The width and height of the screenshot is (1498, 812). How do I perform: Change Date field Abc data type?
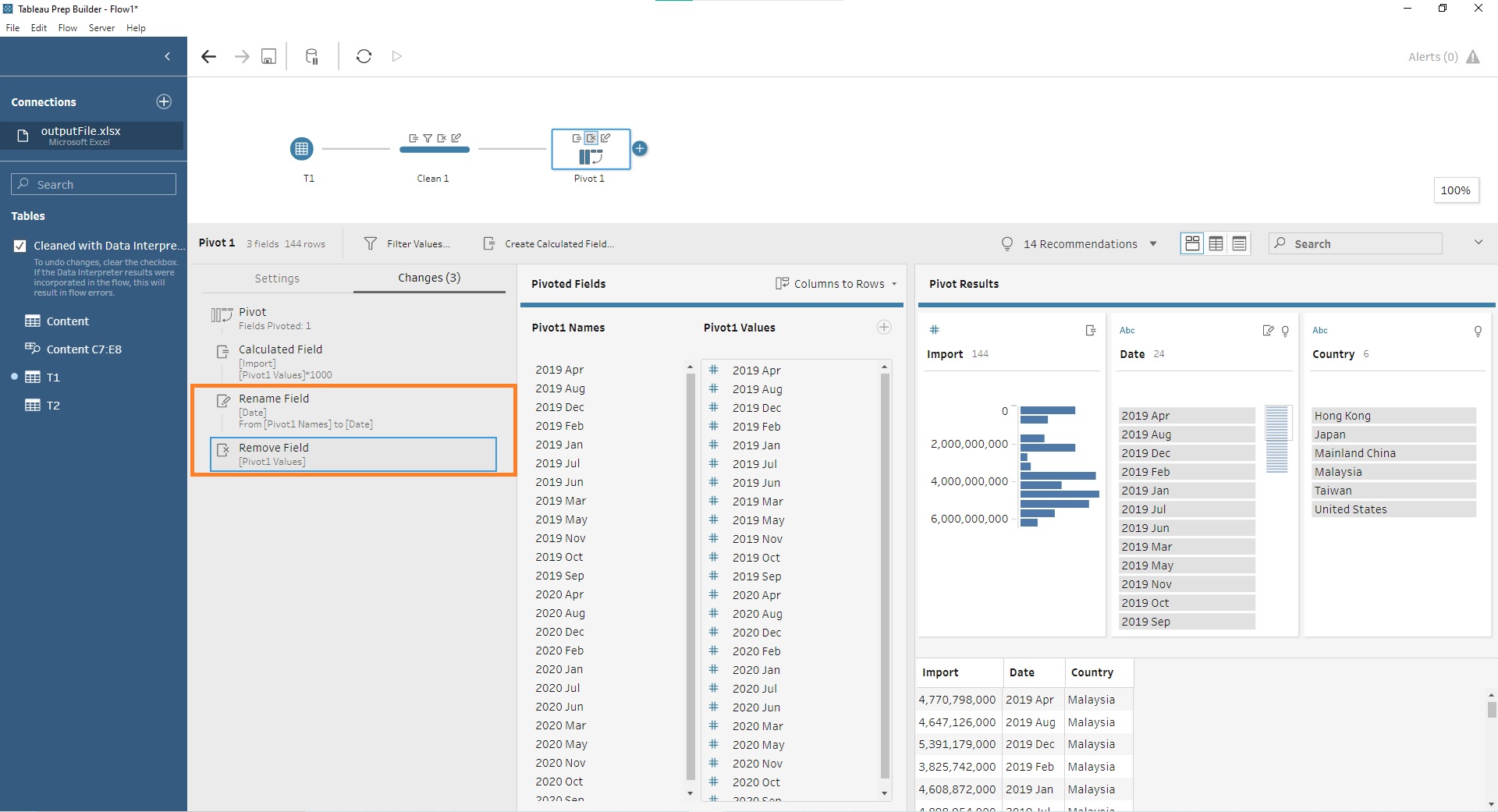coord(1127,331)
